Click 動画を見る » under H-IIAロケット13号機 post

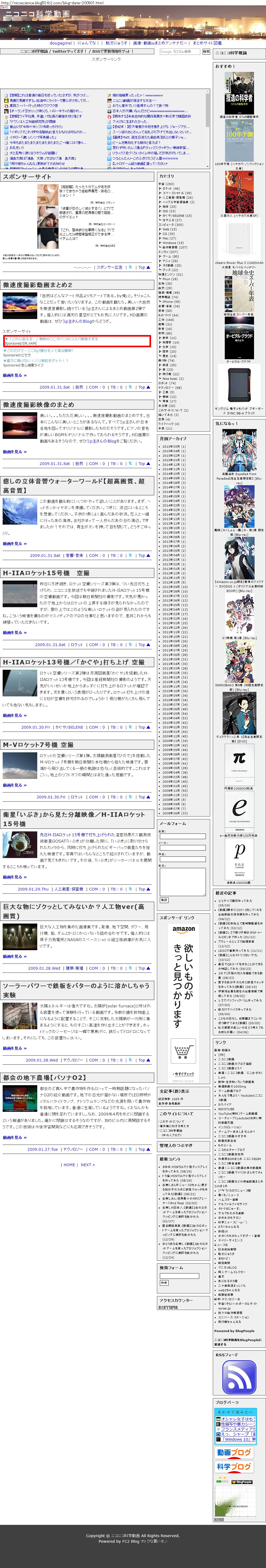[x=15, y=715]
